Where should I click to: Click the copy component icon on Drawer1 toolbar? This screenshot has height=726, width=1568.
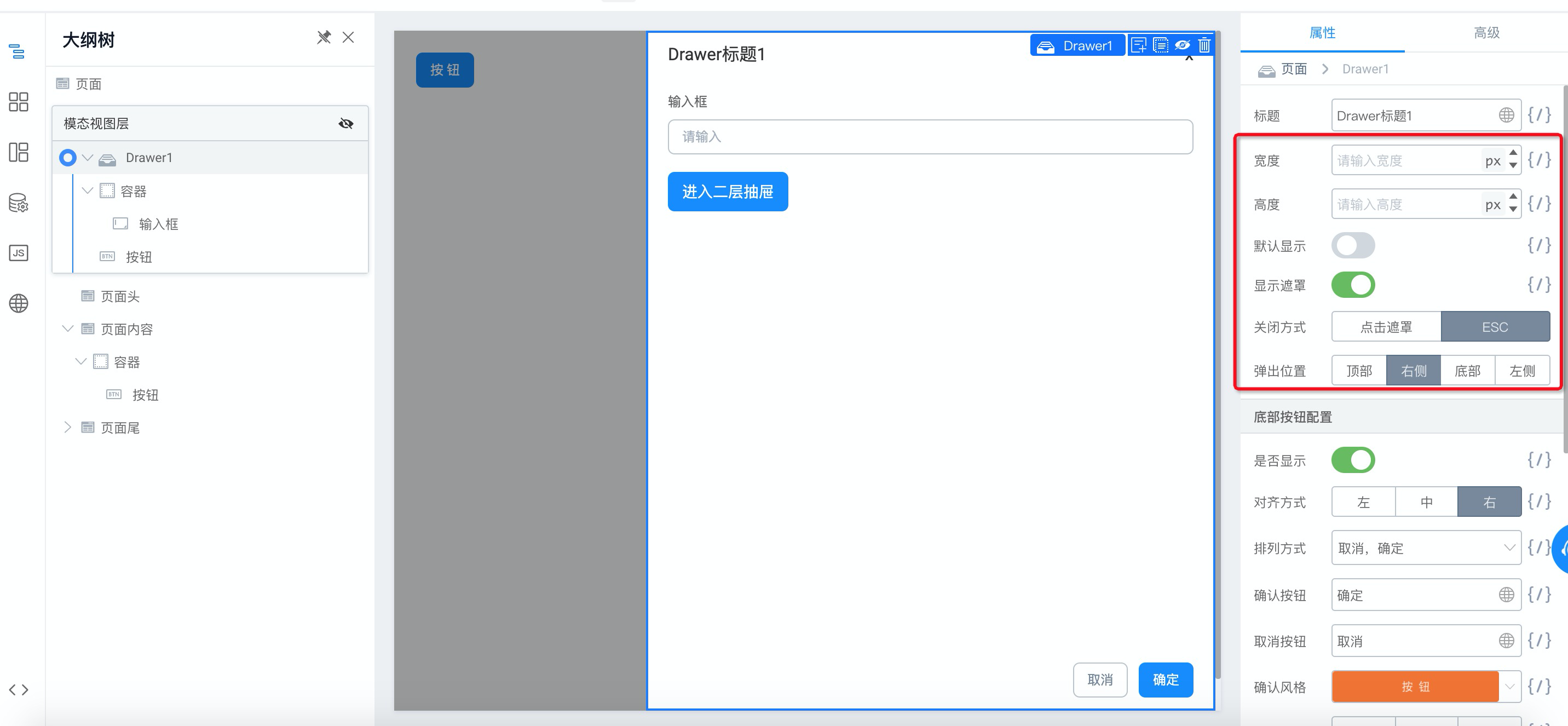pyautogui.click(x=1161, y=45)
